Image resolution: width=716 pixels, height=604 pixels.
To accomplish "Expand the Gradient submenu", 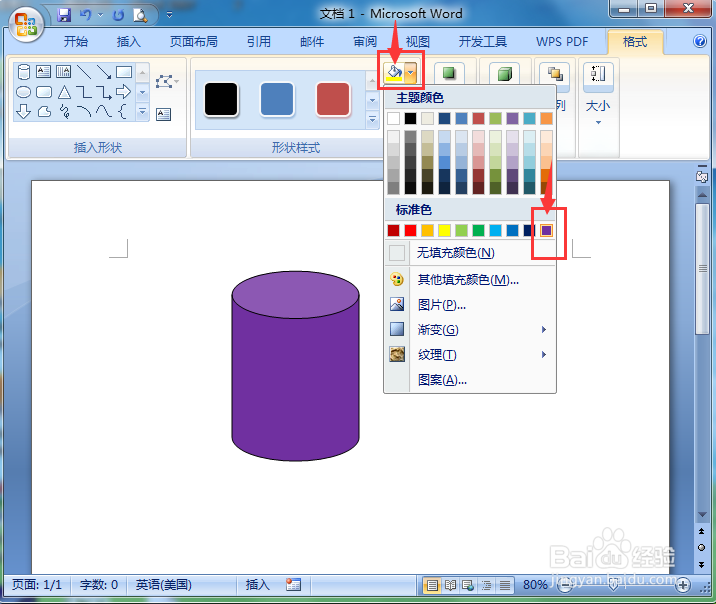I will point(471,330).
